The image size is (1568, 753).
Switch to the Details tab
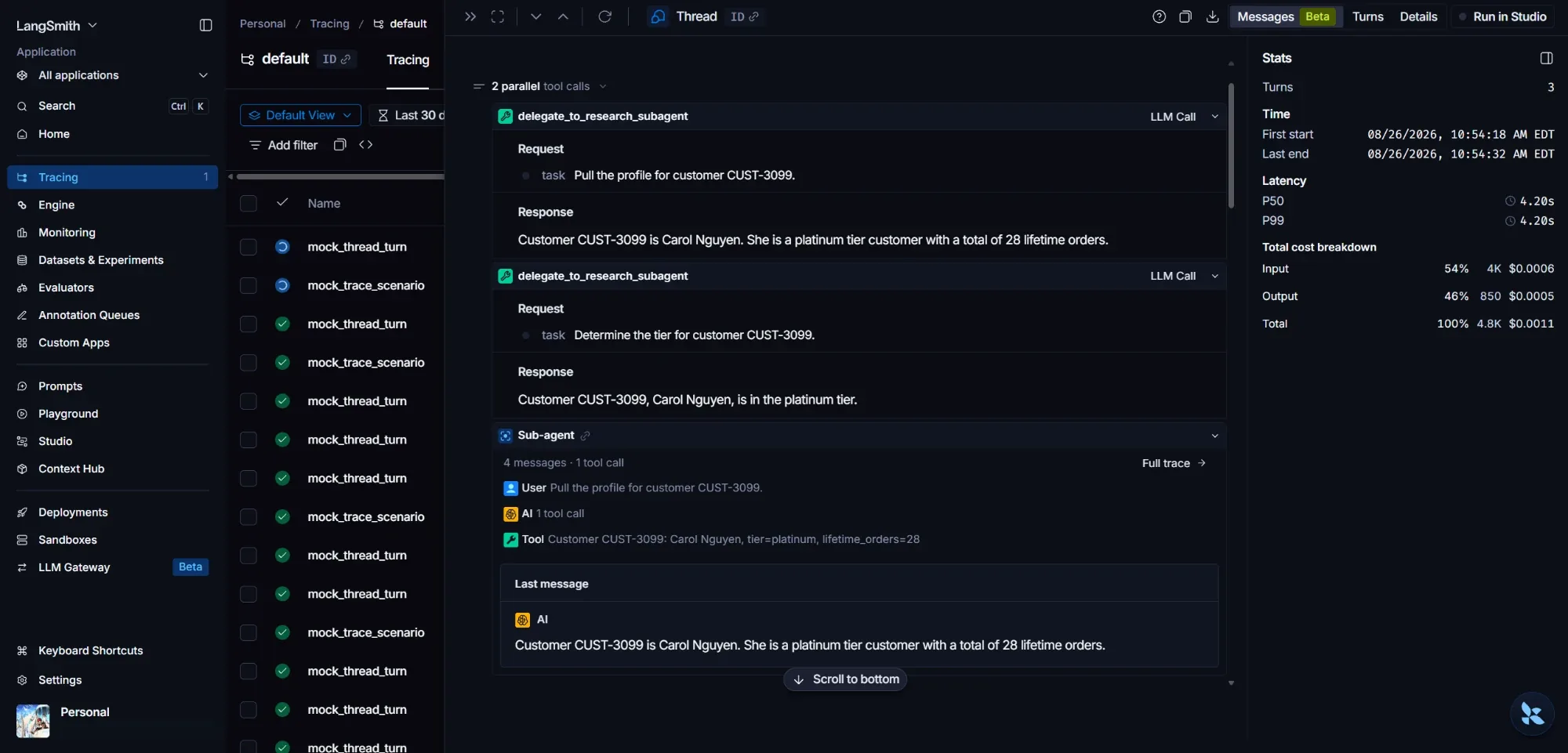click(1418, 16)
